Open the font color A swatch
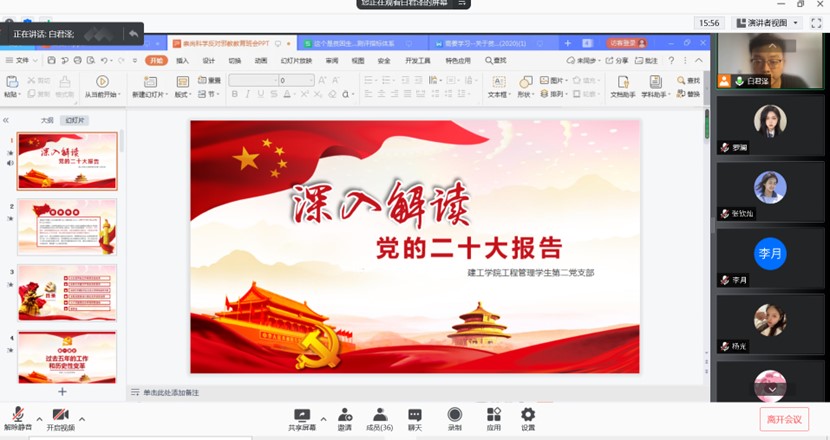Image resolution: width=830 pixels, height=440 pixels. point(287,94)
